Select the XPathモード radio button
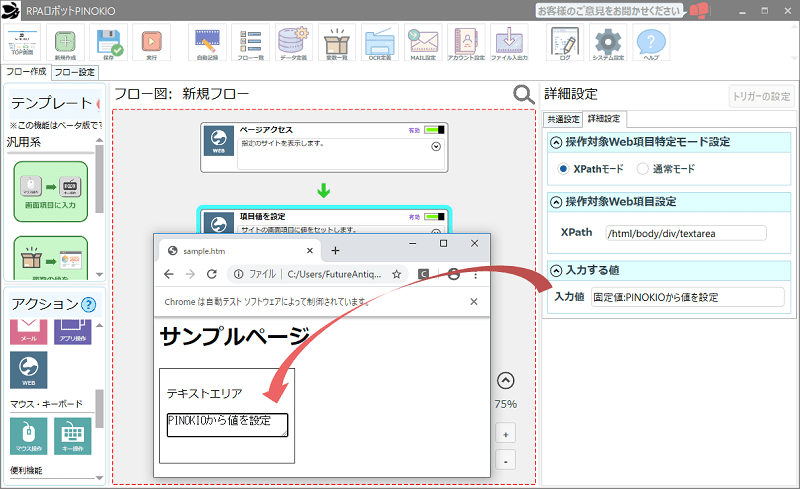 (x=563, y=168)
